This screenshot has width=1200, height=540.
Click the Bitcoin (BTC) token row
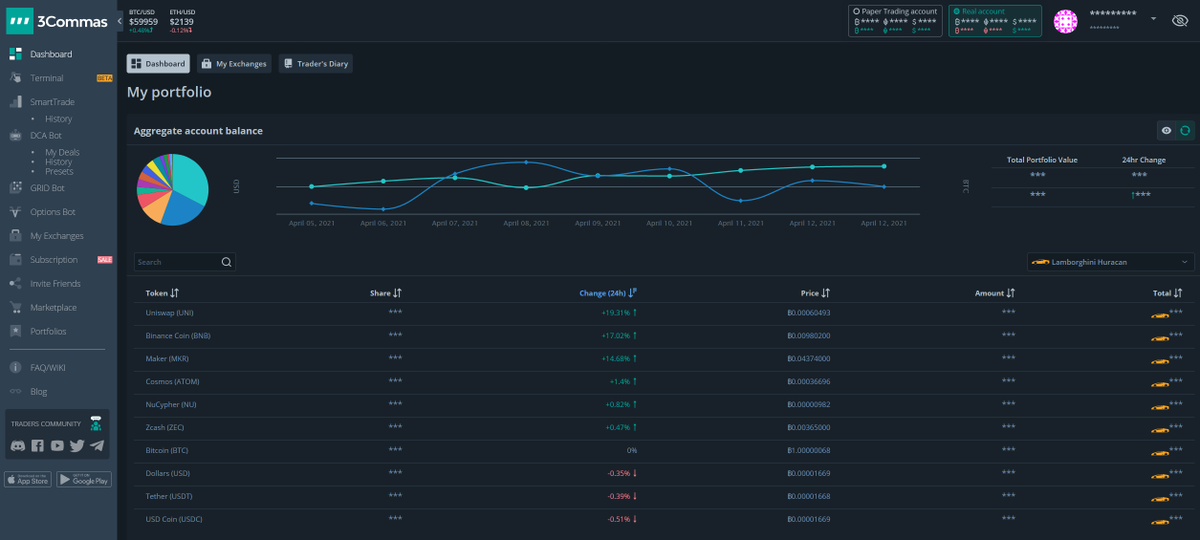664,451
